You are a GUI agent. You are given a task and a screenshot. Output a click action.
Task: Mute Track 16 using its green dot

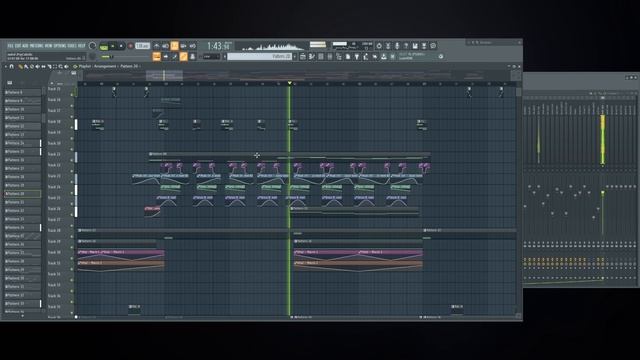72,106
